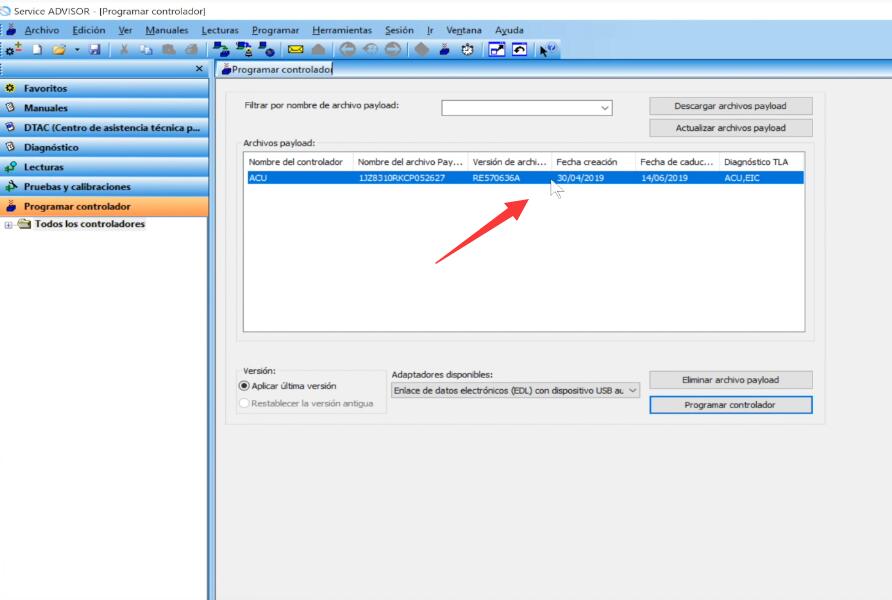
Task: Click the yellow envelope message icon
Action: point(295,50)
